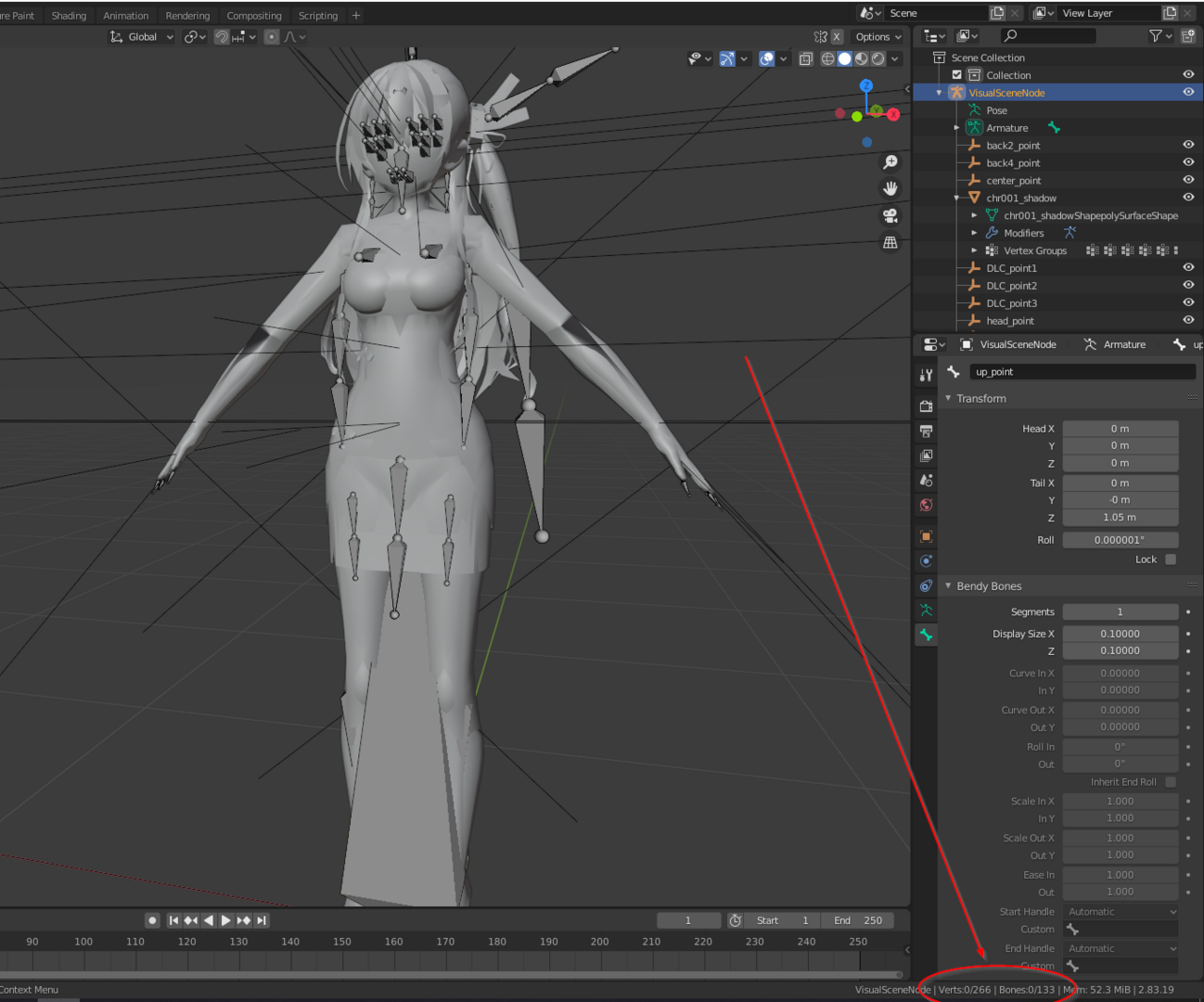
Task: Click the Roll value slider
Action: coord(1121,540)
